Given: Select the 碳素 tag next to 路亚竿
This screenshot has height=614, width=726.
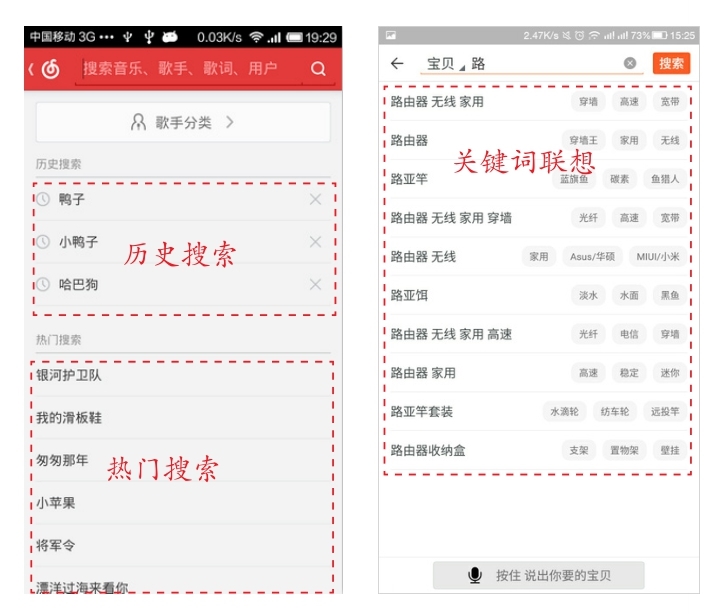Looking at the screenshot, I should 619,179.
